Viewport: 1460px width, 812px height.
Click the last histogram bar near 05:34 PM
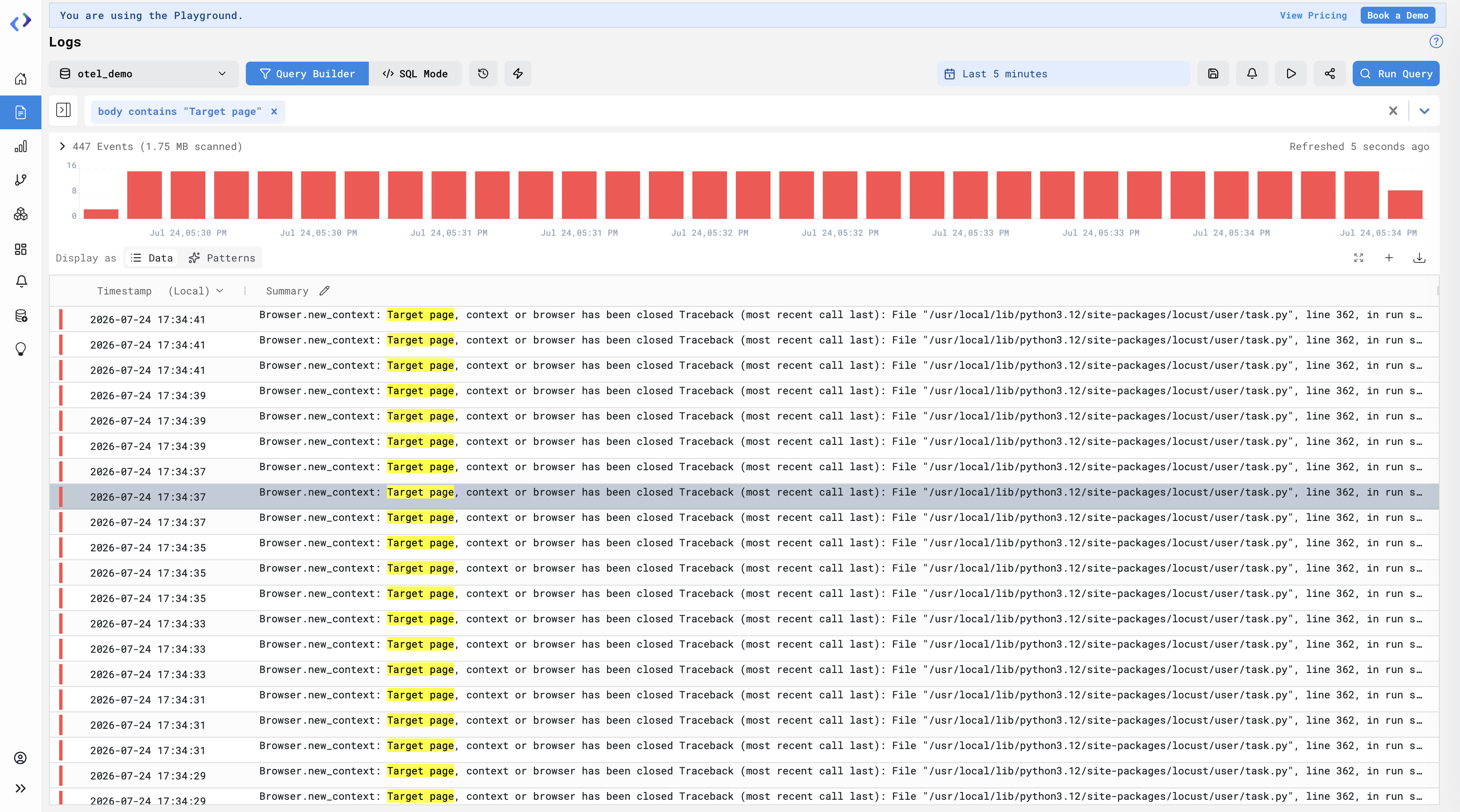1405,204
